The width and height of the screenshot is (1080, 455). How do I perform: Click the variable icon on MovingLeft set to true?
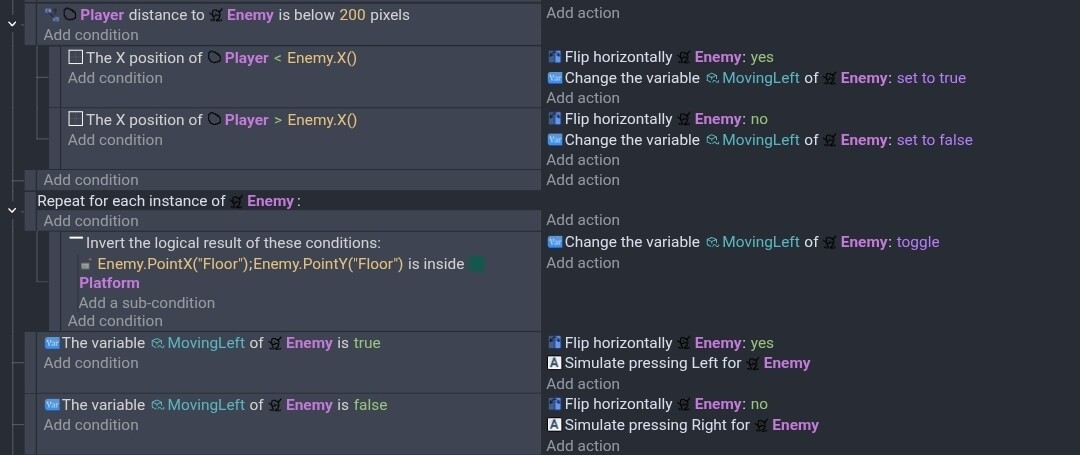pyautogui.click(x=555, y=78)
